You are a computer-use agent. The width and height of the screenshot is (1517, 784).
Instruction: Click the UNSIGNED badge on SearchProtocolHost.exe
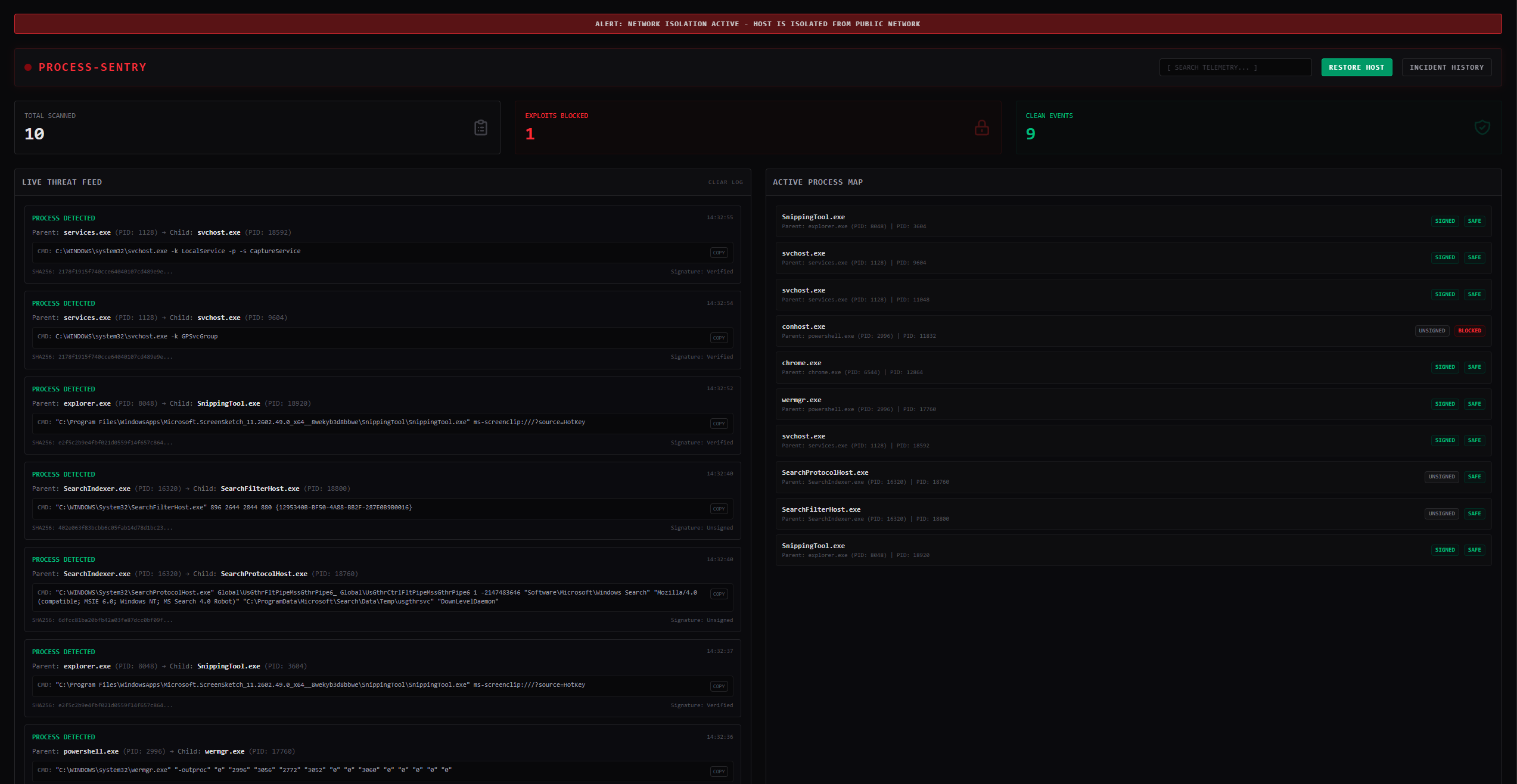click(1441, 477)
